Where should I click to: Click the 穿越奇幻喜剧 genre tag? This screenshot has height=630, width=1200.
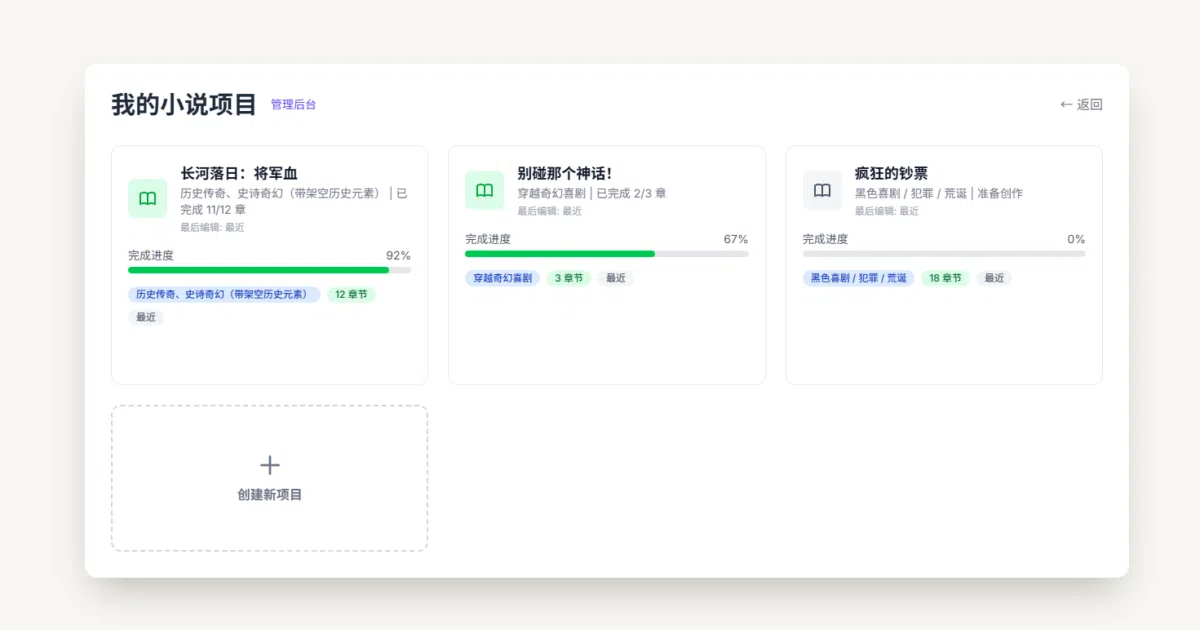pos(502,278)
